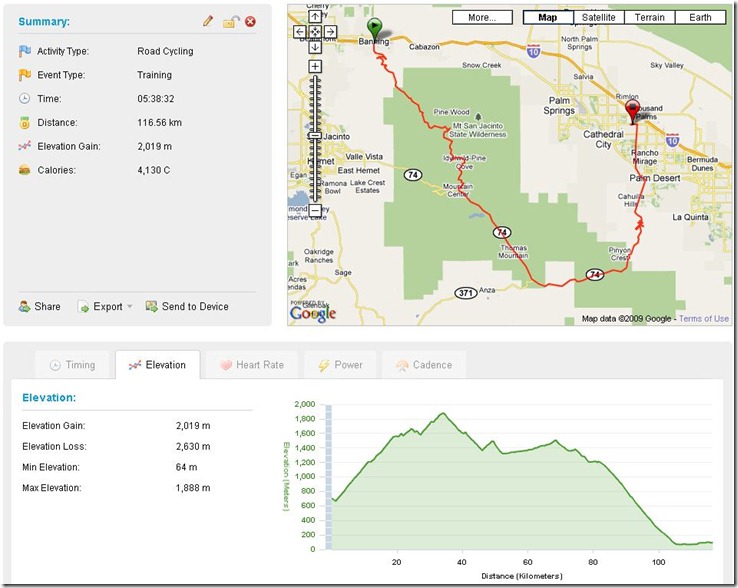The image size is (738, 588).
Task: Switch map to Earth view
Action: pyautogui.click(x=700, y=17)
